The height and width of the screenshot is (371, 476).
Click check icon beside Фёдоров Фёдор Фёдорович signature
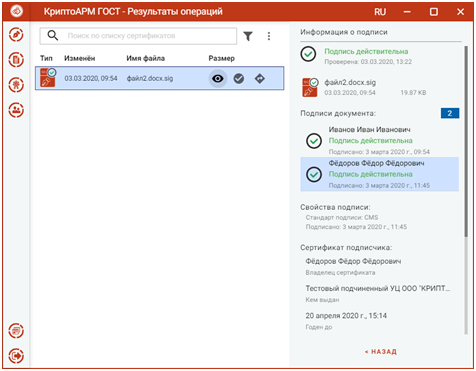click(x=314, y=174)
